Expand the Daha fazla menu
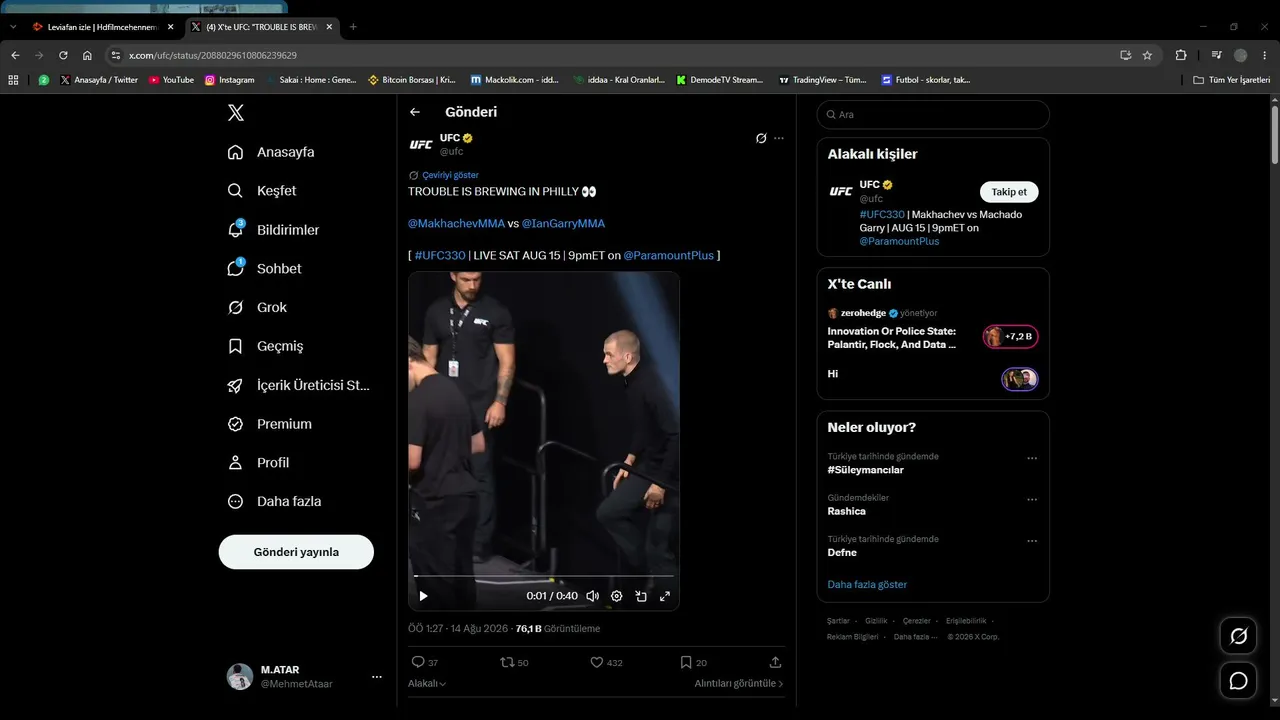 [x=275, y=502]
